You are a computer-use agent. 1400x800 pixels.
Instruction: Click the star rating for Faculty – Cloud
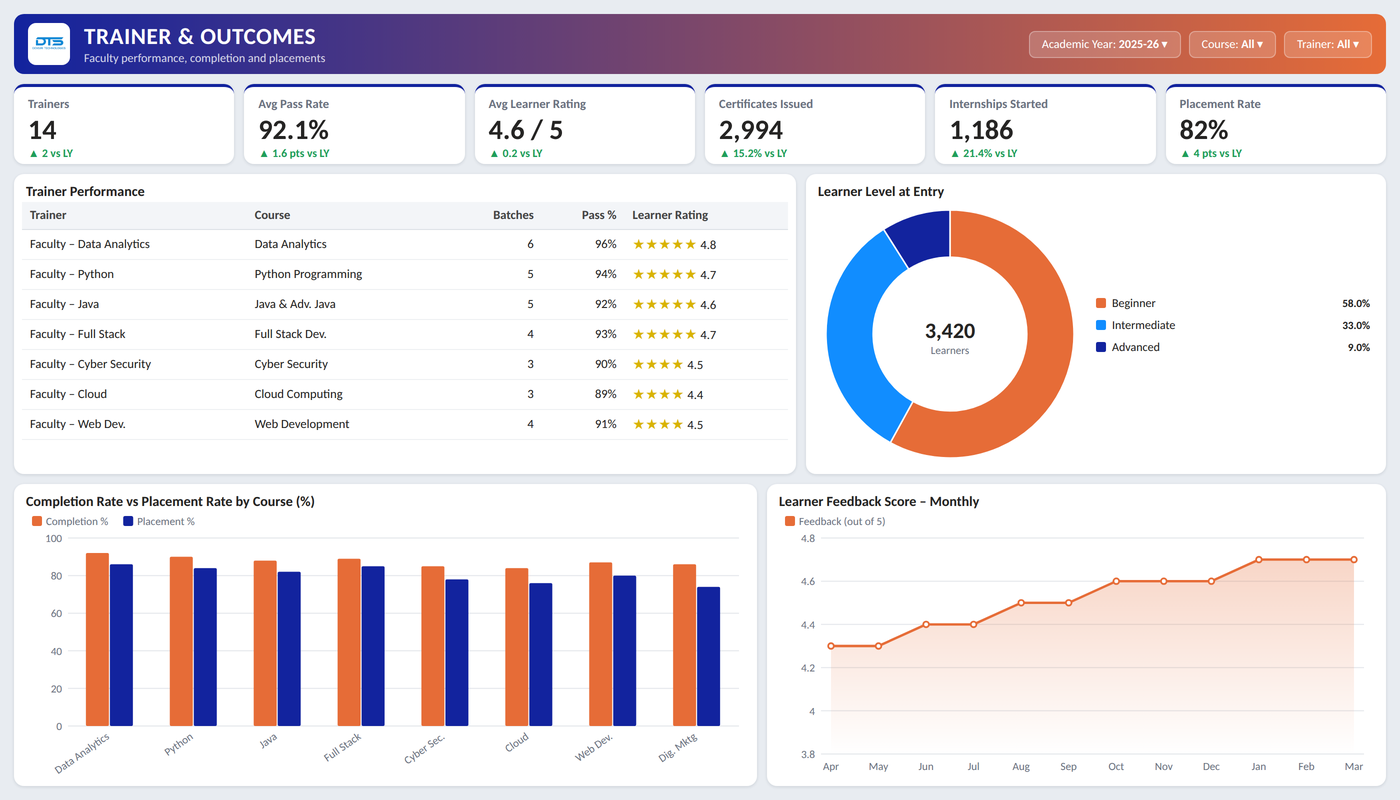pyautogui.click(x=658, y=394)
